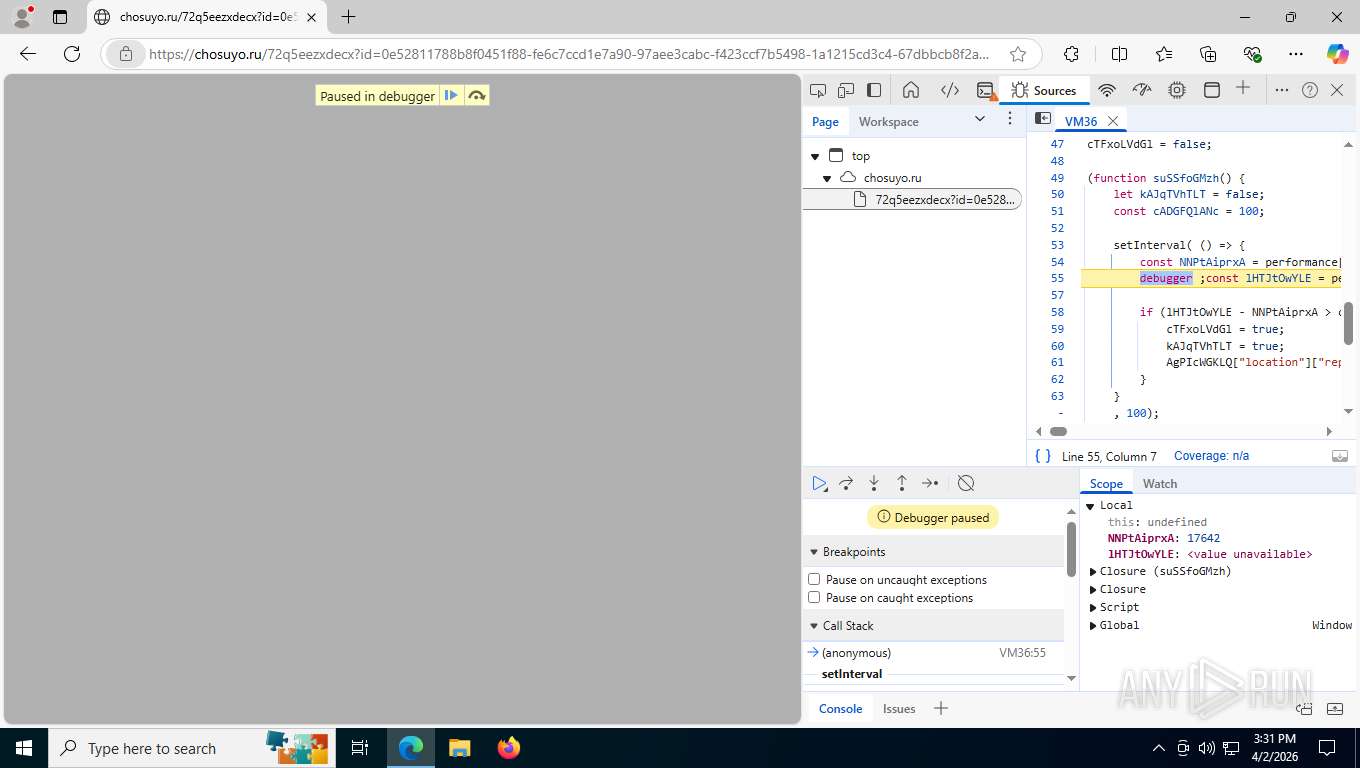This screenshot has height=768, width=1360.
Task: Step over from the paused overlay
Action: (x=477, y=96)
